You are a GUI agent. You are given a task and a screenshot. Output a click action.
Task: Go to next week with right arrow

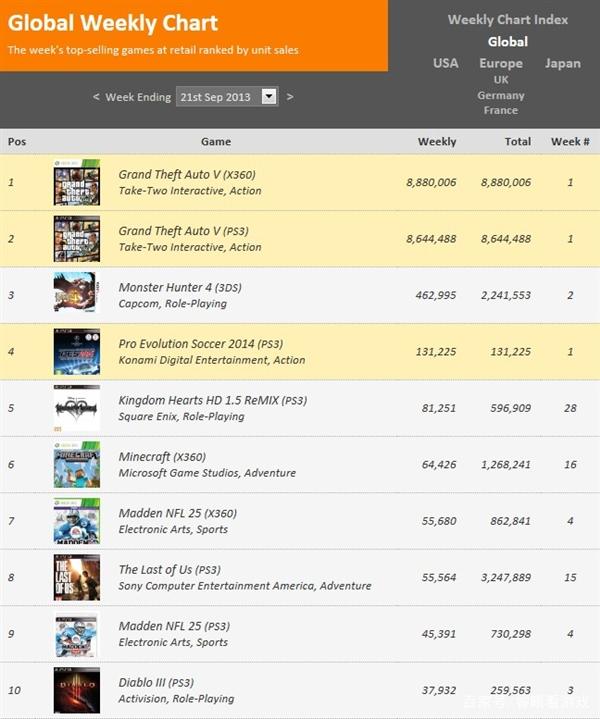(290, 97)
